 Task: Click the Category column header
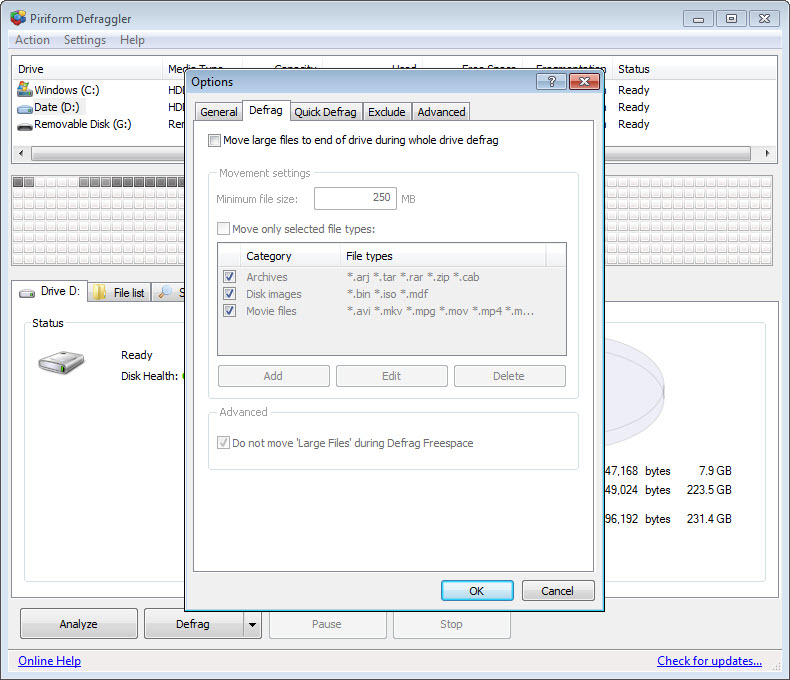pos(290,256)
